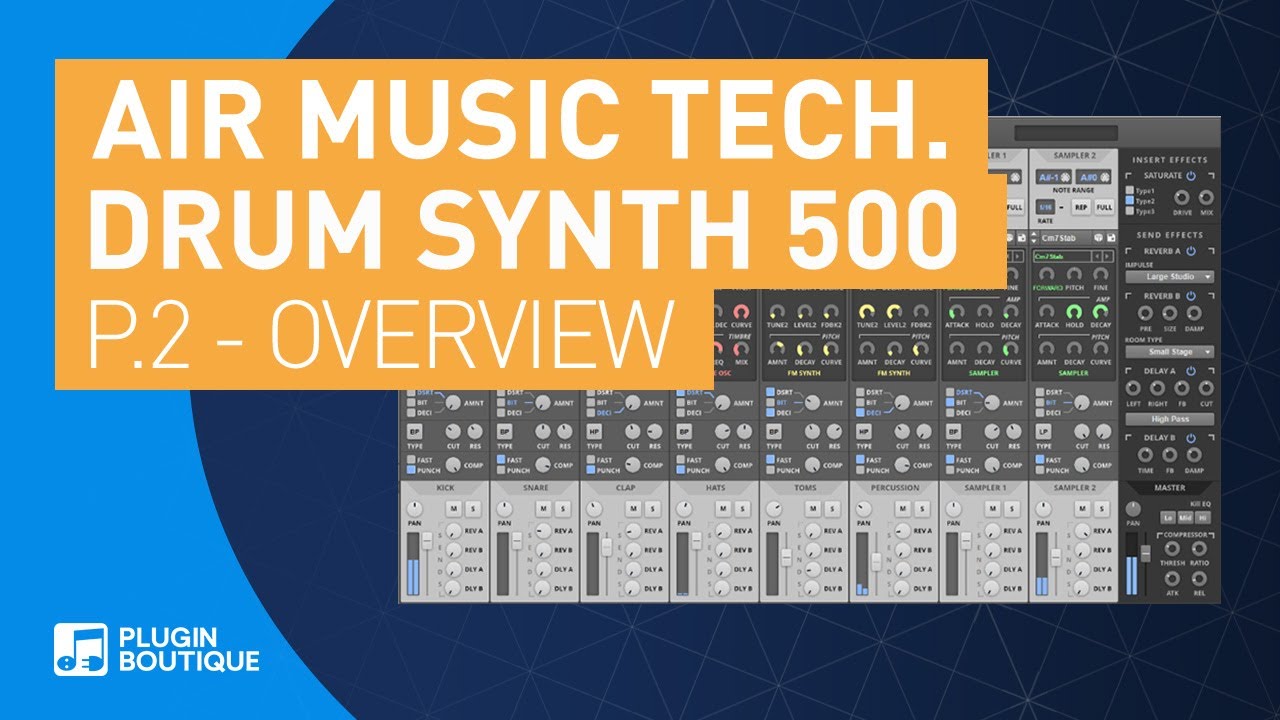The width and height of the screenshot is (1280, 720).
Task: Click the Reverb B SIZE knob
Action: (1170, 313)
